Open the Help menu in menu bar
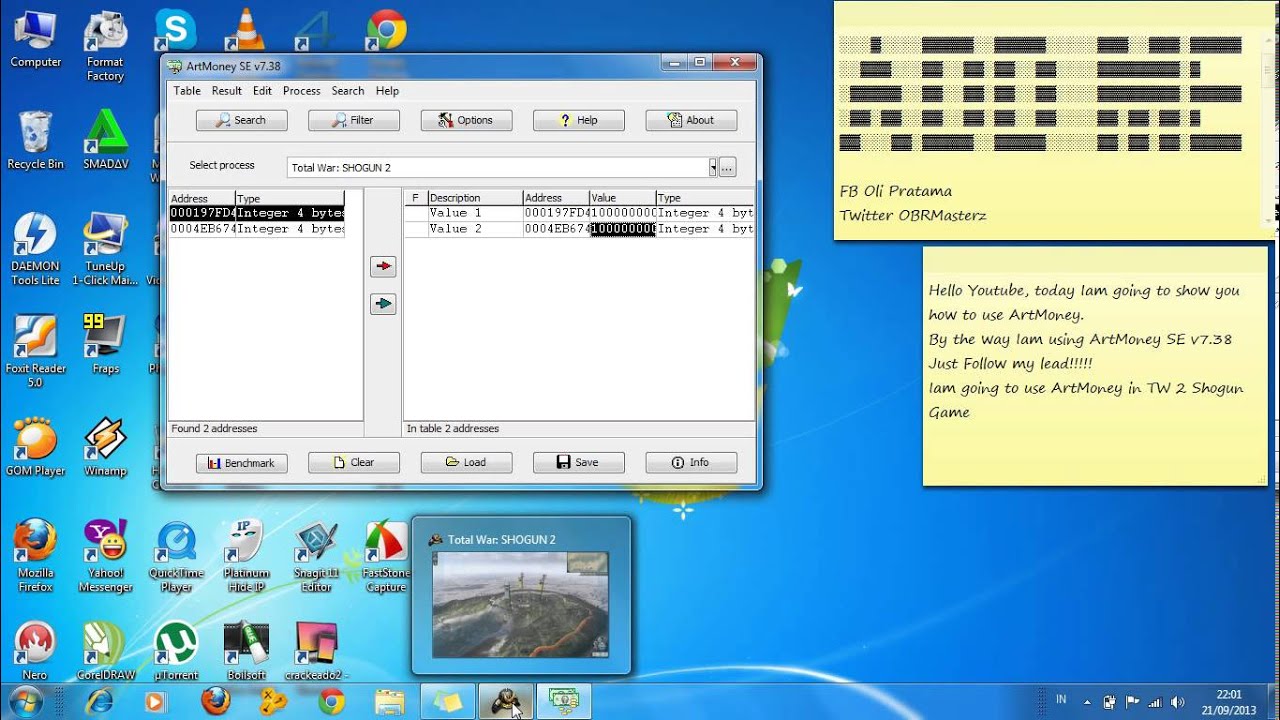 387,91
